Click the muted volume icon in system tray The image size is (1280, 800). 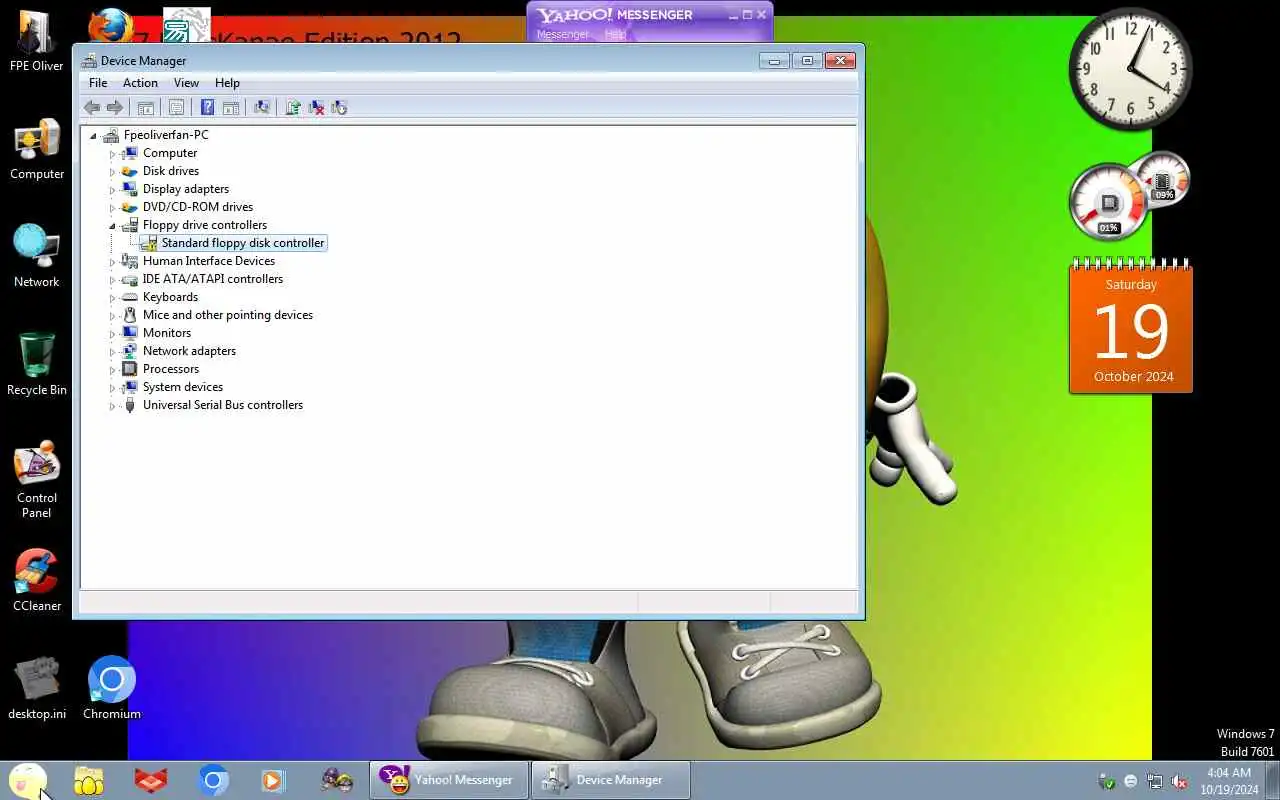coord(1179,781)
